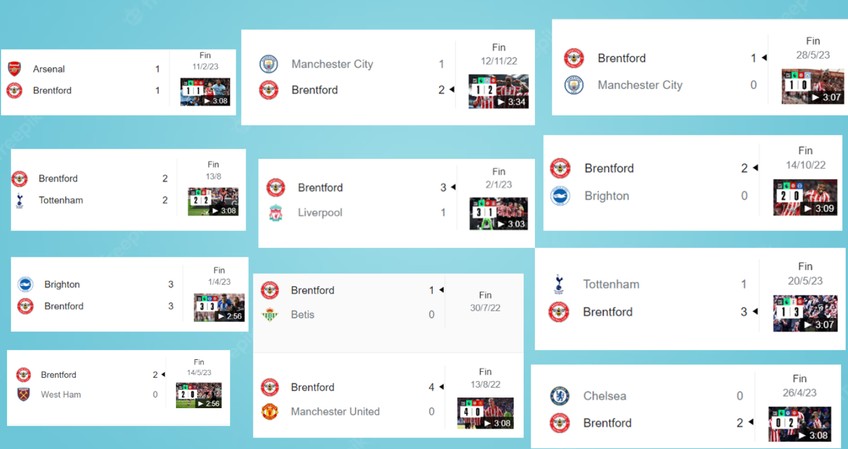Click Tottenham crest in the 20/5/23 match
848x449 pixels.
(559, 285)
